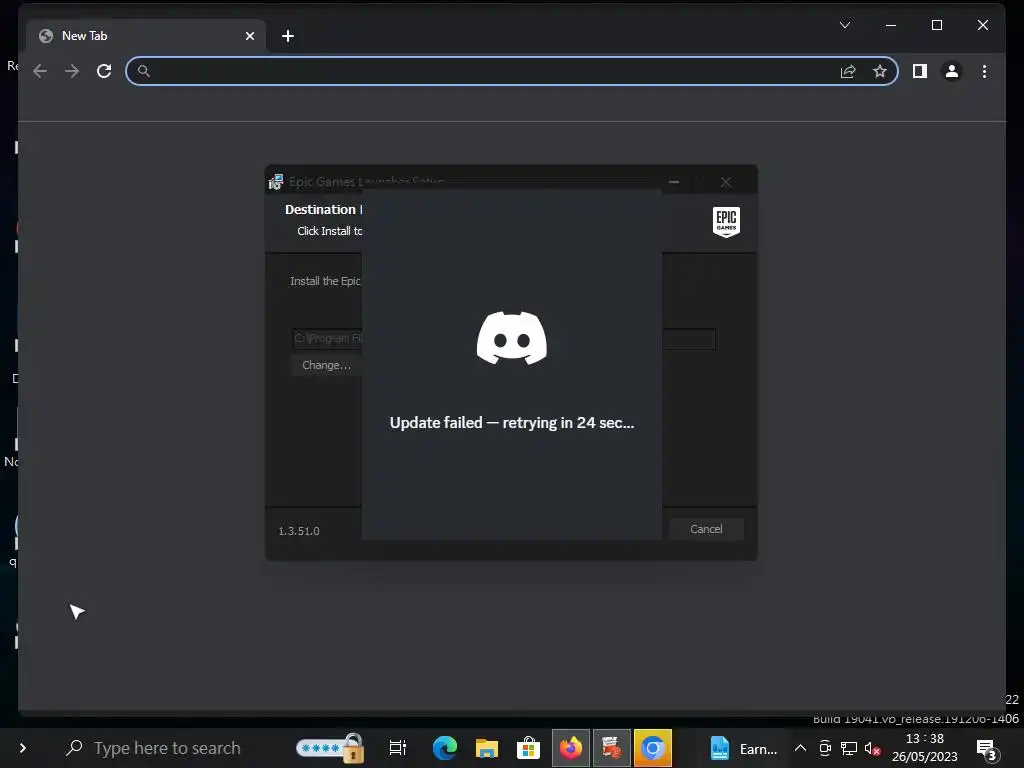Bookmark this tab with the star icon
This screenshot has height=768, width=1024.
(x=880, y=71)
